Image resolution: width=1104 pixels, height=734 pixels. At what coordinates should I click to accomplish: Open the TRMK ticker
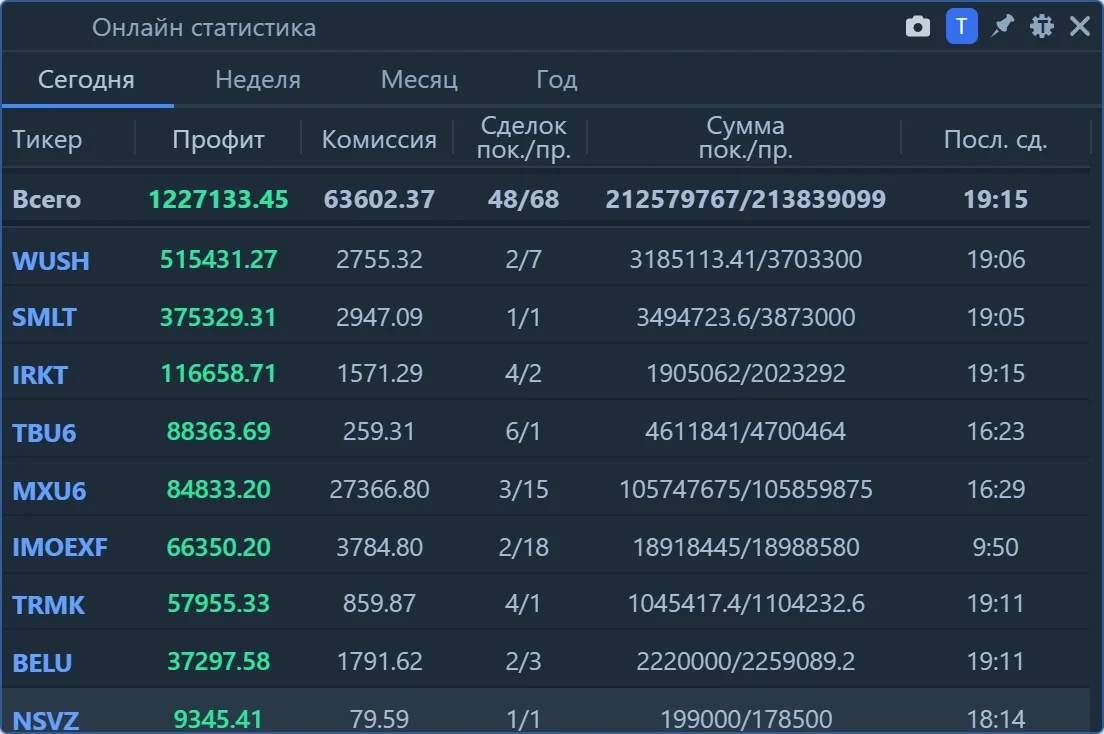[48, 605]
